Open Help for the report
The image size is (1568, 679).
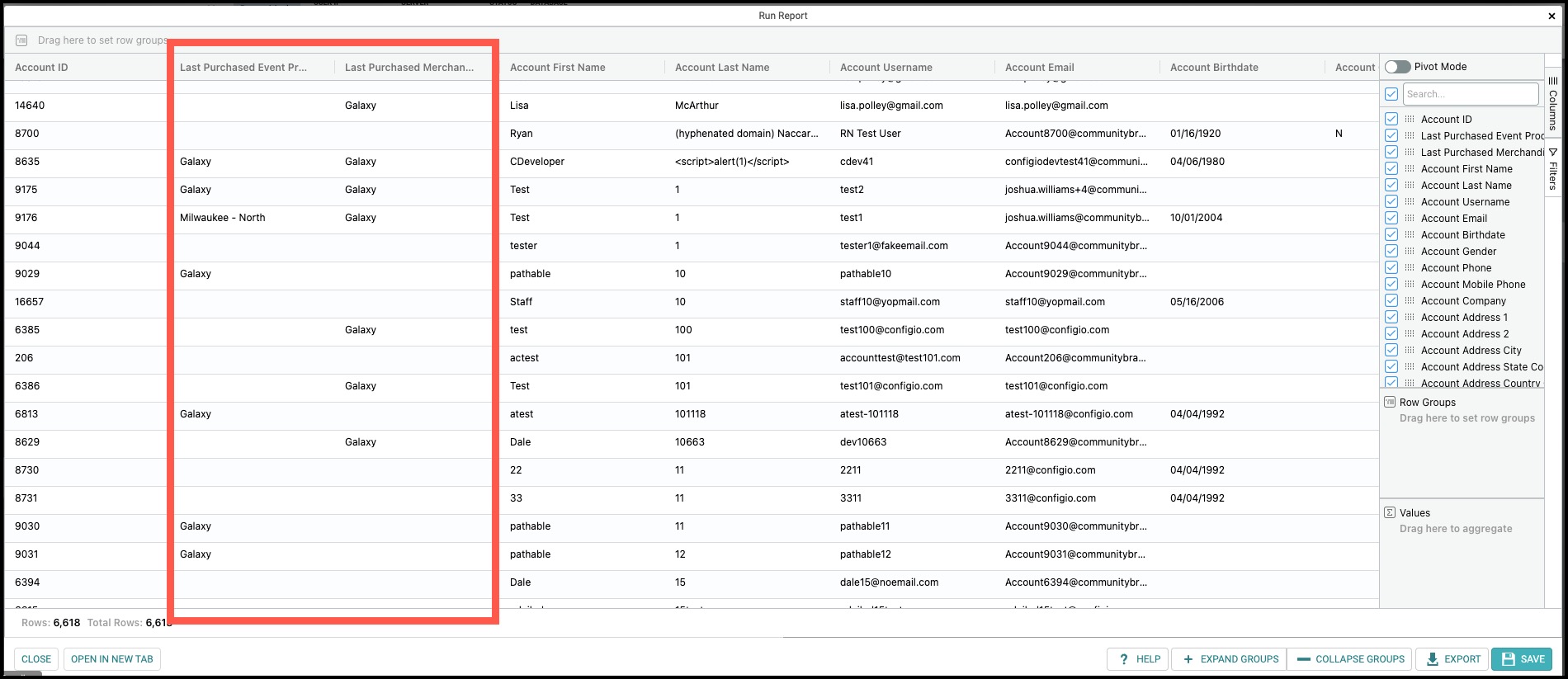[1139, 659]
